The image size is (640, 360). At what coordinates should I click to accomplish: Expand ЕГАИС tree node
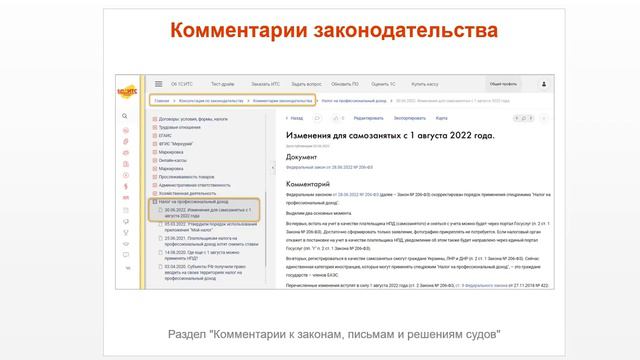155,136
